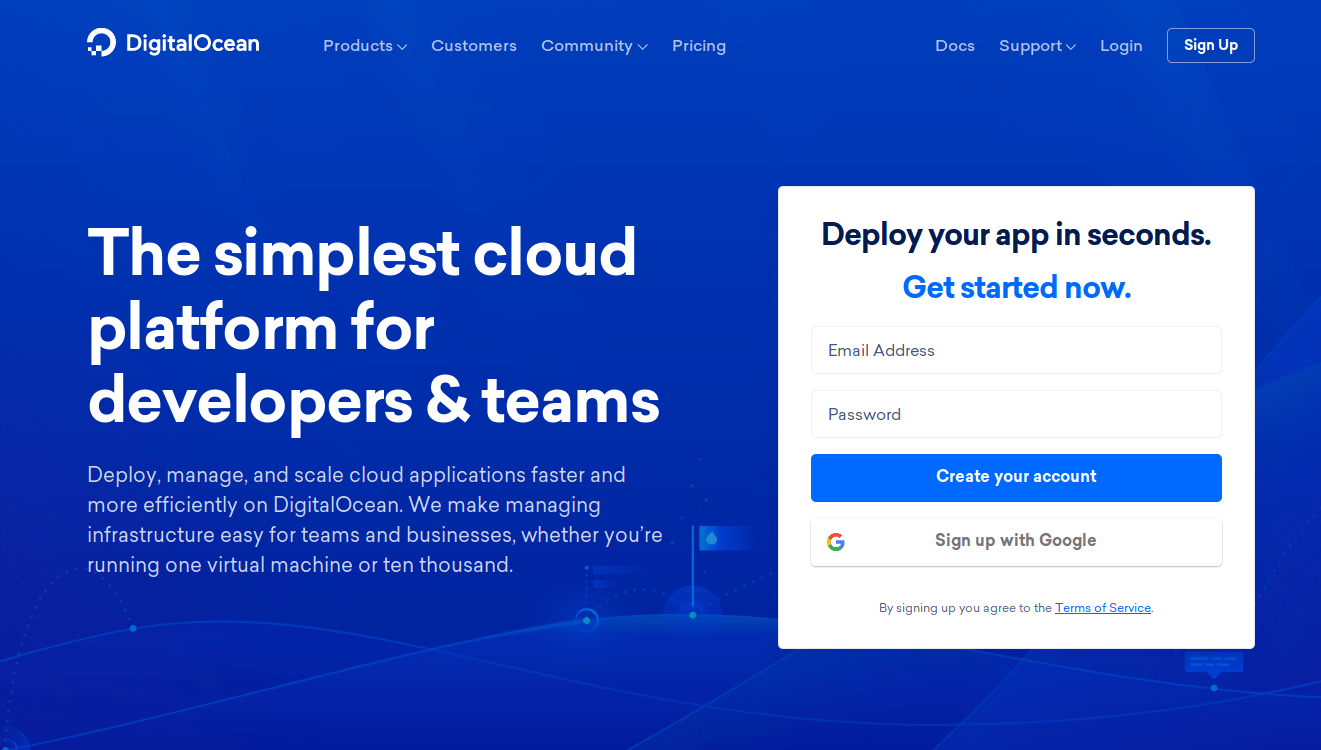Click "Deploy your app in seconds." heading

tap(1016, 235)
